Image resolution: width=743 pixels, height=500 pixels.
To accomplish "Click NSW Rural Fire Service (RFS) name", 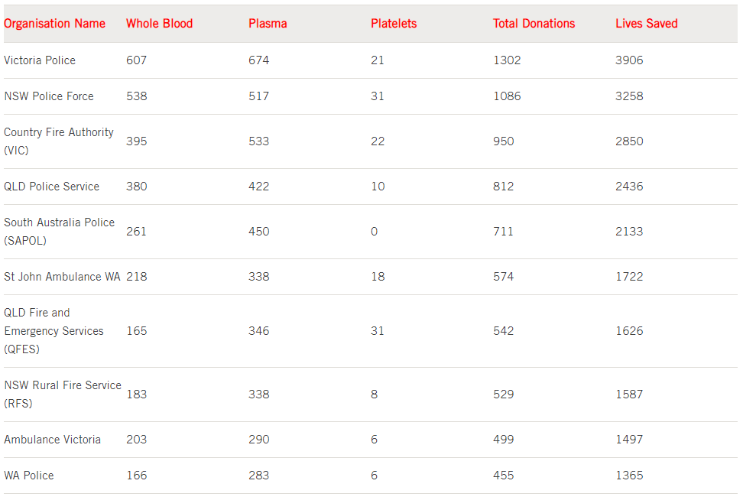I will pyautogui.click(x=62, y=394).
